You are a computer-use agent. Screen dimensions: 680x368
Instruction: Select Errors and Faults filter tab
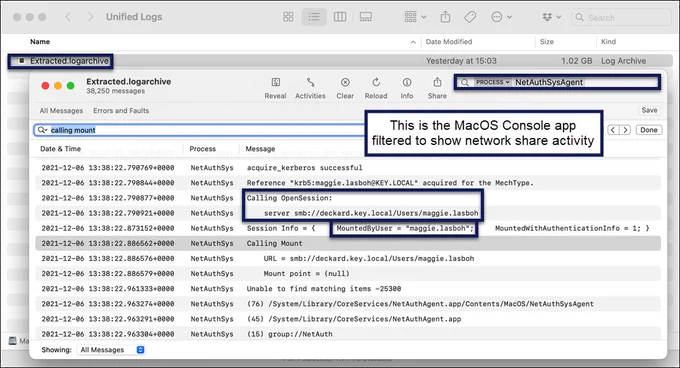121,111
